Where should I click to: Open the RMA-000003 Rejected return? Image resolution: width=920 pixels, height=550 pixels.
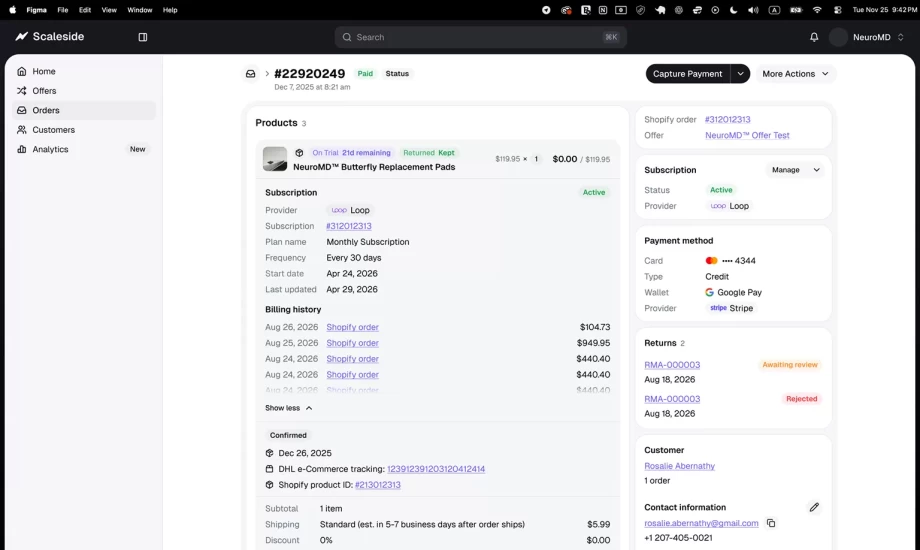[672, 399]
